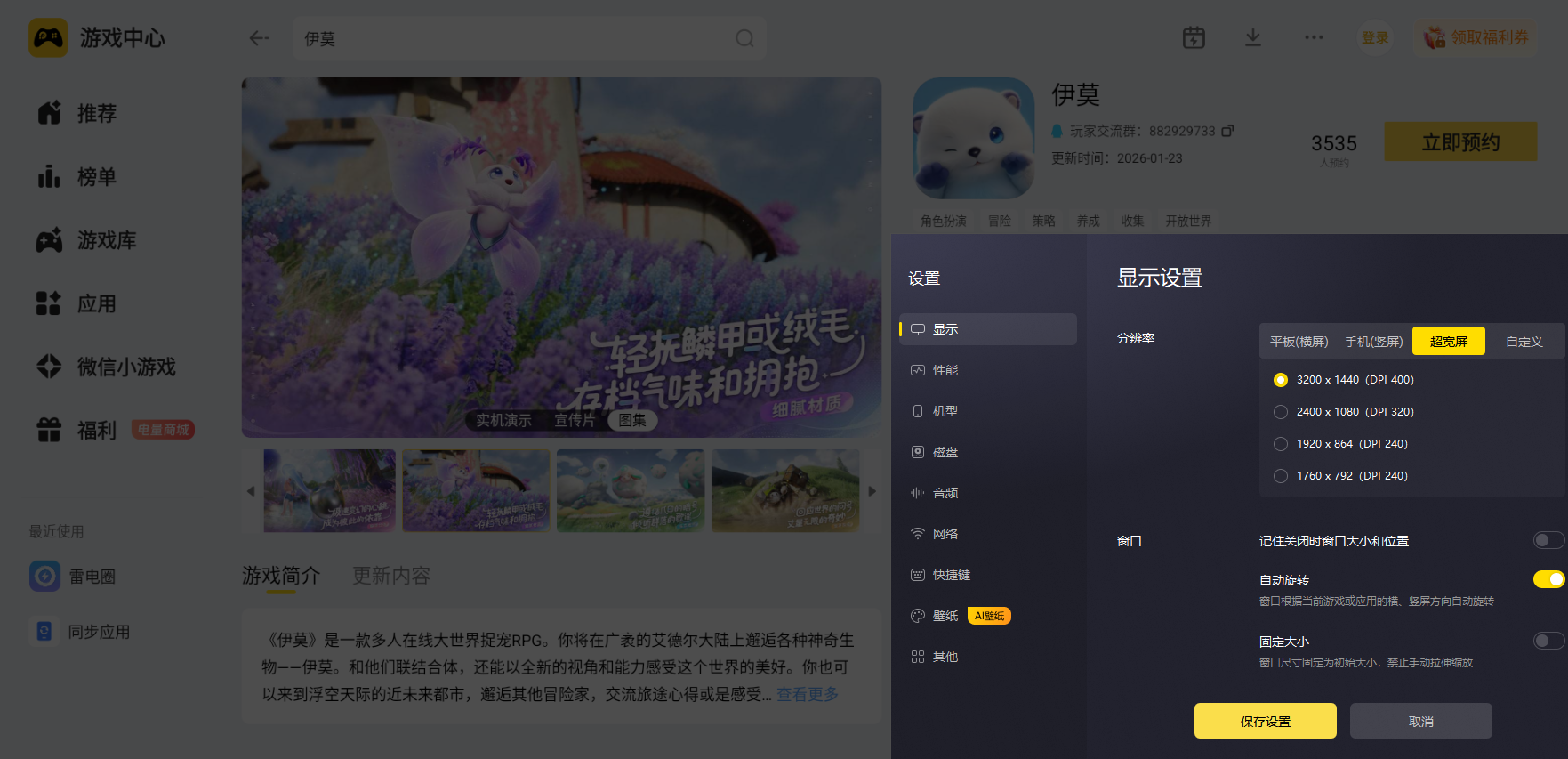Open 推荐 in the sidebar
The width and height of the screenshot is (1568, 759).
76,113
